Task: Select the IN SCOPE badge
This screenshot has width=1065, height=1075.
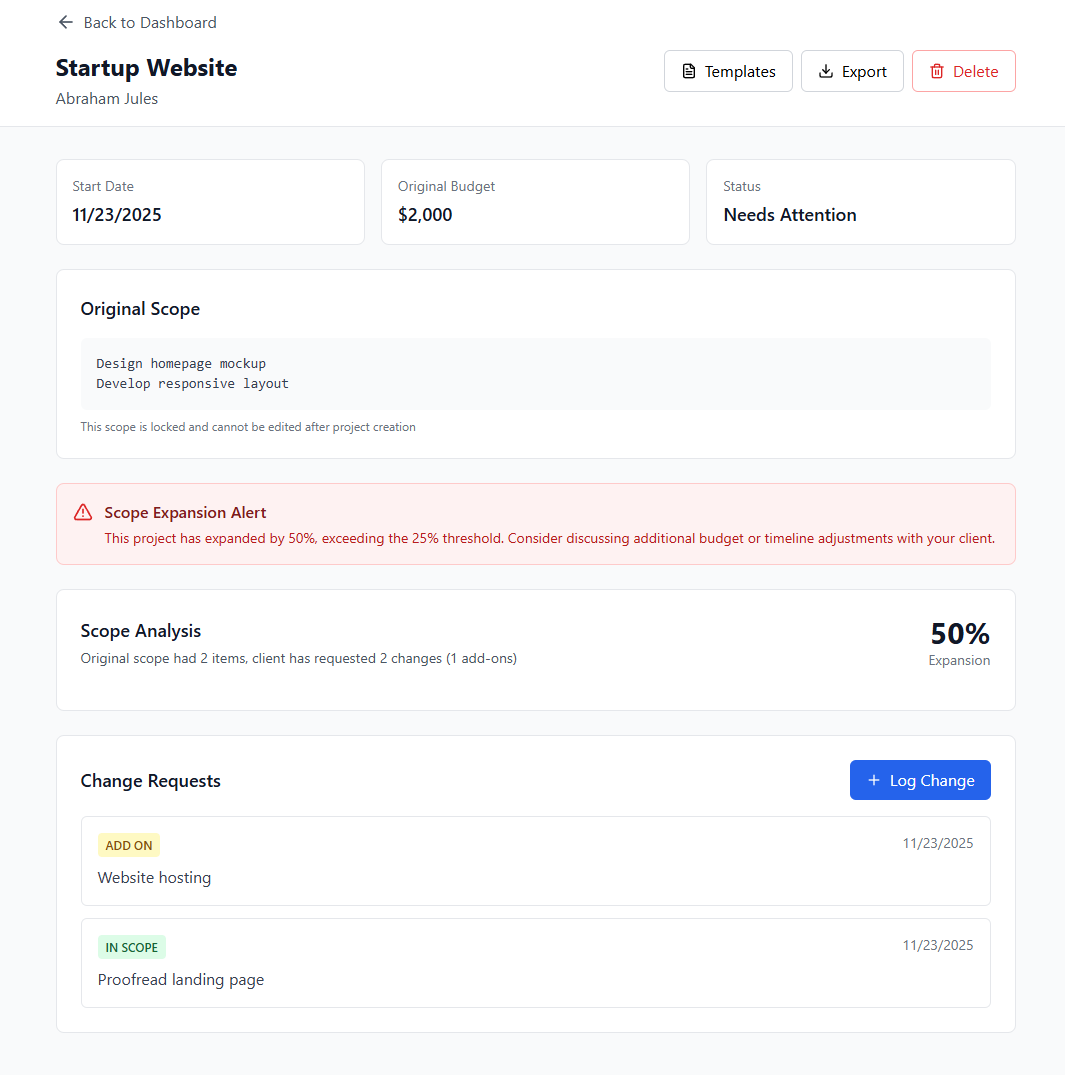Action: [131, 947]
